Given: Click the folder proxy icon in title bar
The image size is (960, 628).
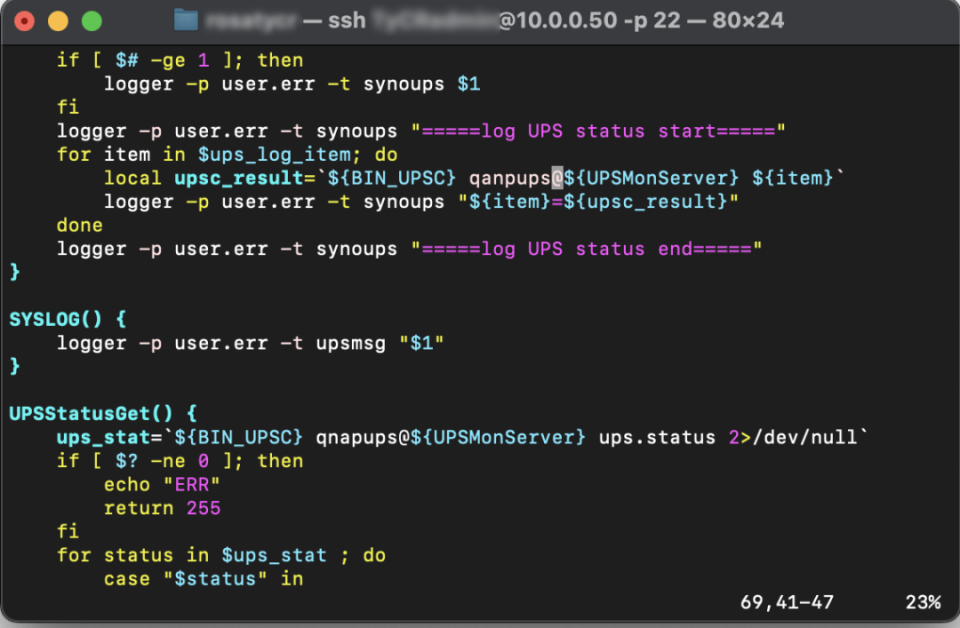Looking at the screenshot, I should point(186,20).
